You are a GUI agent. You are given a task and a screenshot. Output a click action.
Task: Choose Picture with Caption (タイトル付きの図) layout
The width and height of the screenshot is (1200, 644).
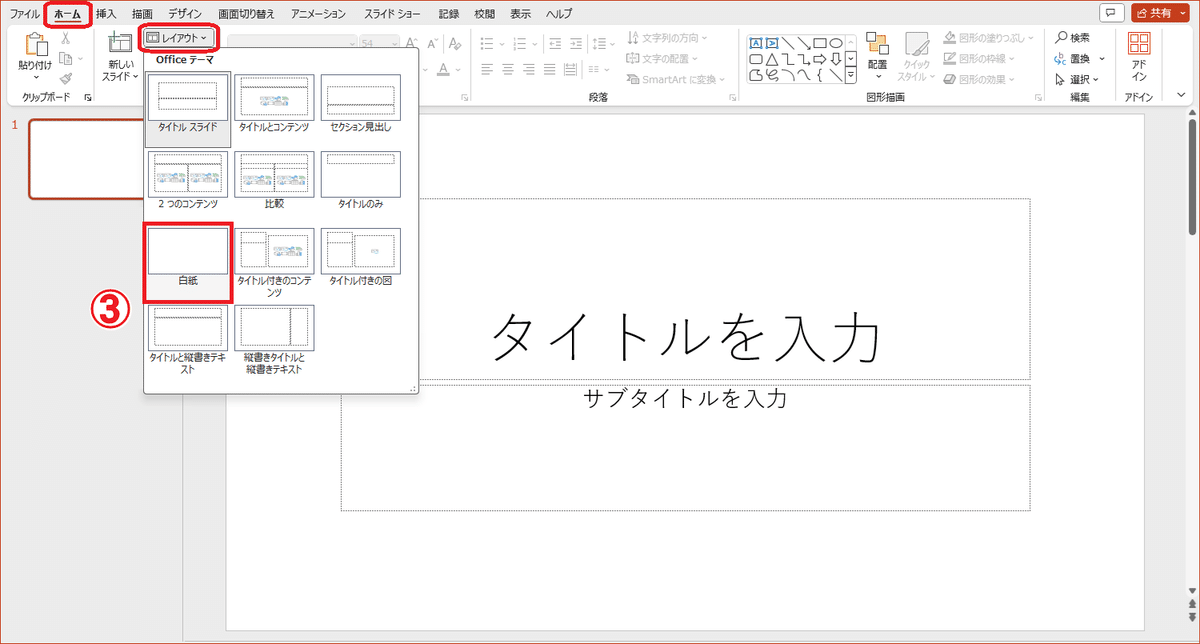(x=361, y=258)
